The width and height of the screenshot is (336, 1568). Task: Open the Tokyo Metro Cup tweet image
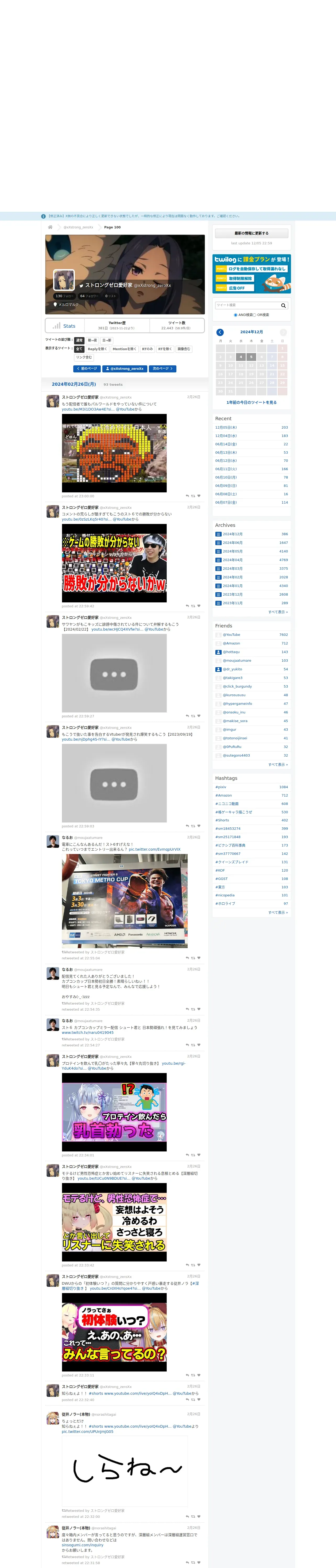click(x=124, y=901)
